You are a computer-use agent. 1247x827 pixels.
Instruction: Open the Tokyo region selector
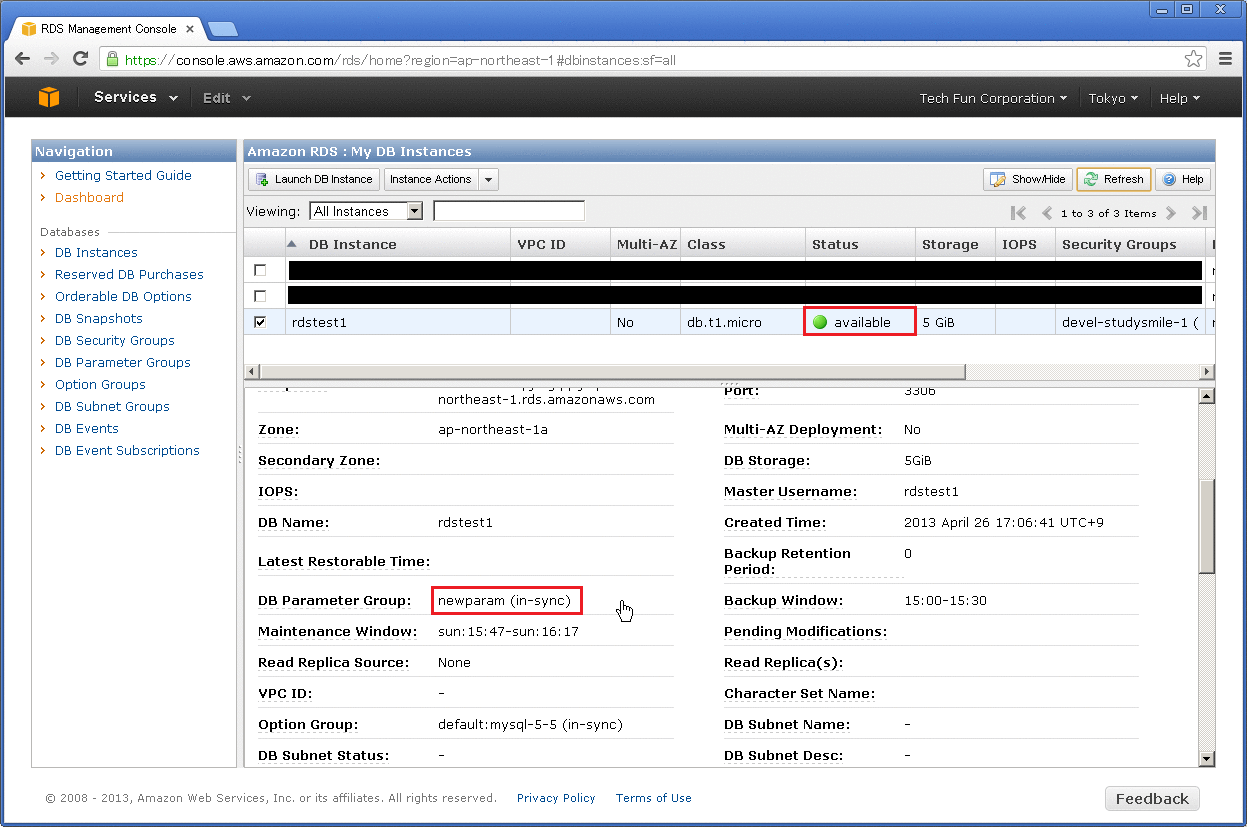(1113, 98)
